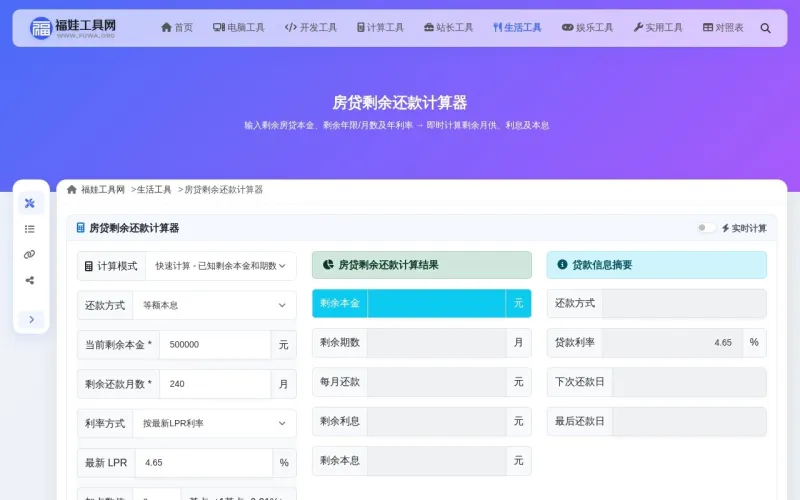800x500 pixels.
Task: Click the 房贷剩余还款计算器 page title
Action: (x=399, y=103)
